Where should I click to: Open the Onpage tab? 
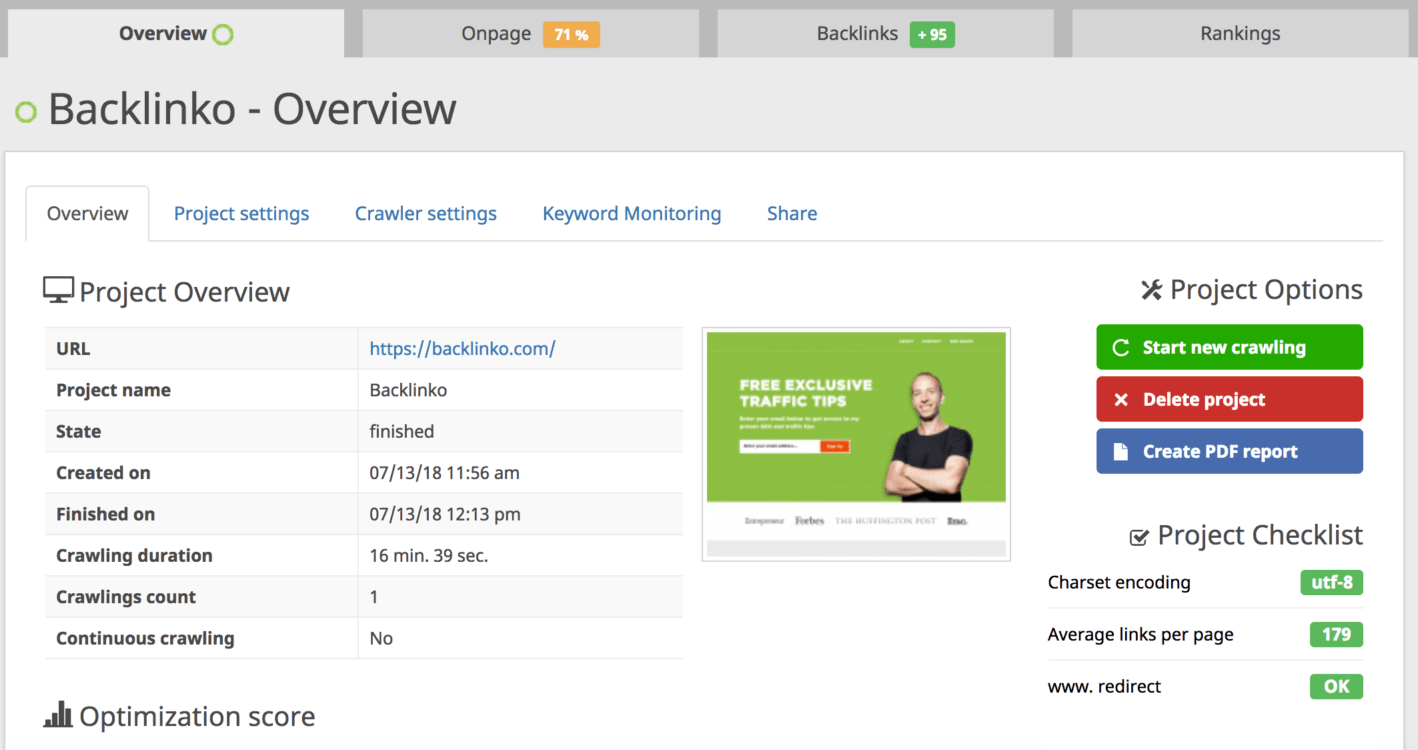click(530, 34)
